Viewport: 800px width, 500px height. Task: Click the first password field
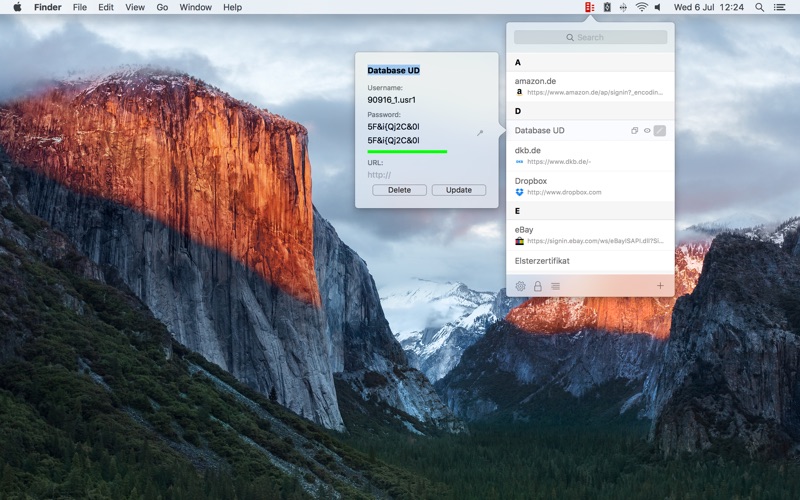(x=393, y=127)
